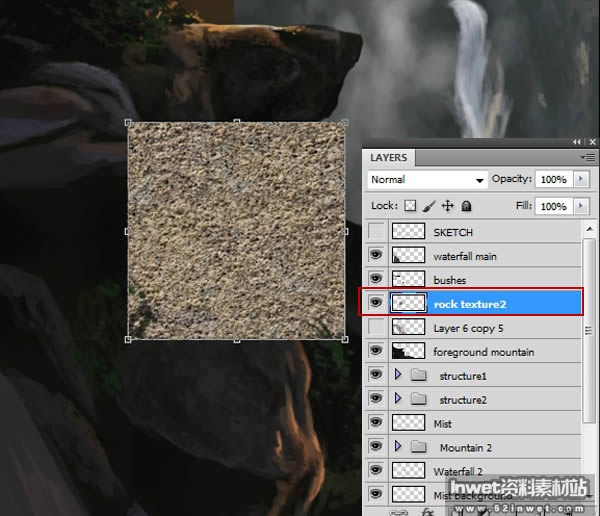Enable lock position icon

click(448, 206)
